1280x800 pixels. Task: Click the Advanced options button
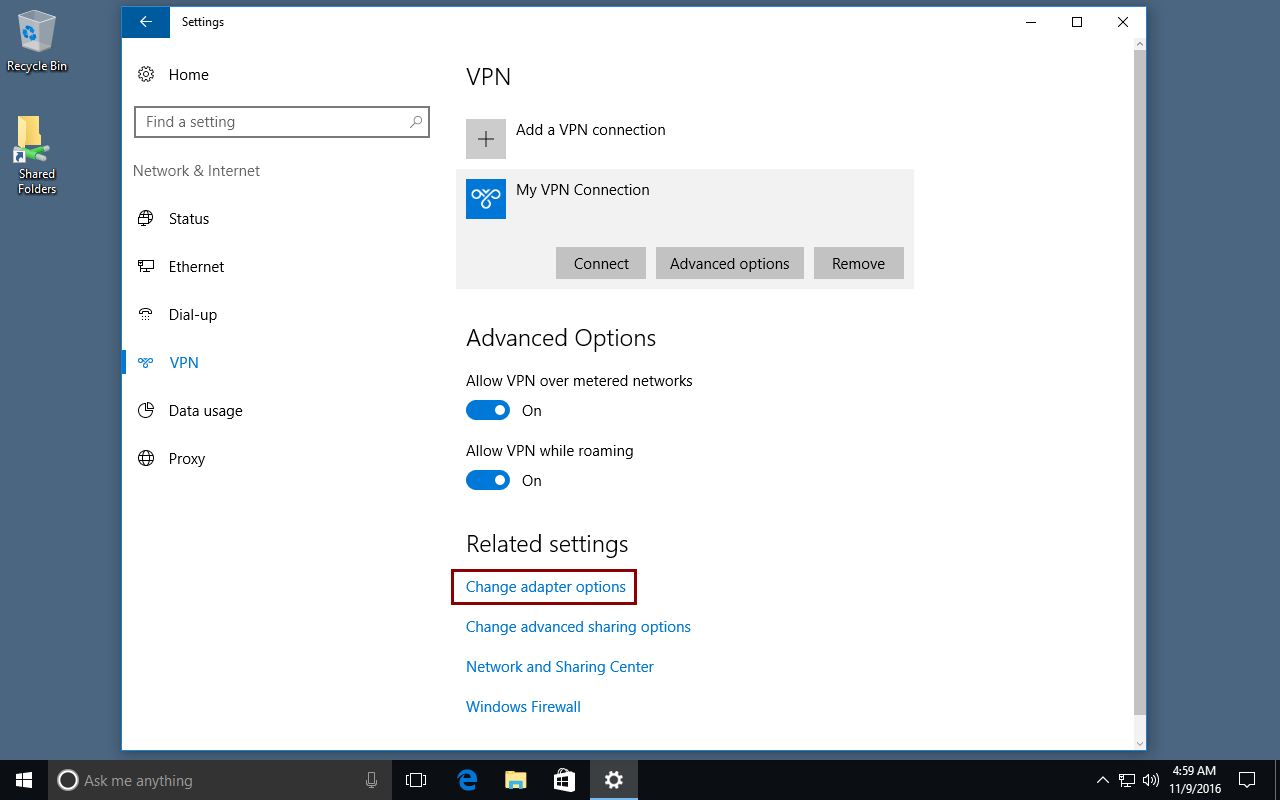click(x=730, y=263)
